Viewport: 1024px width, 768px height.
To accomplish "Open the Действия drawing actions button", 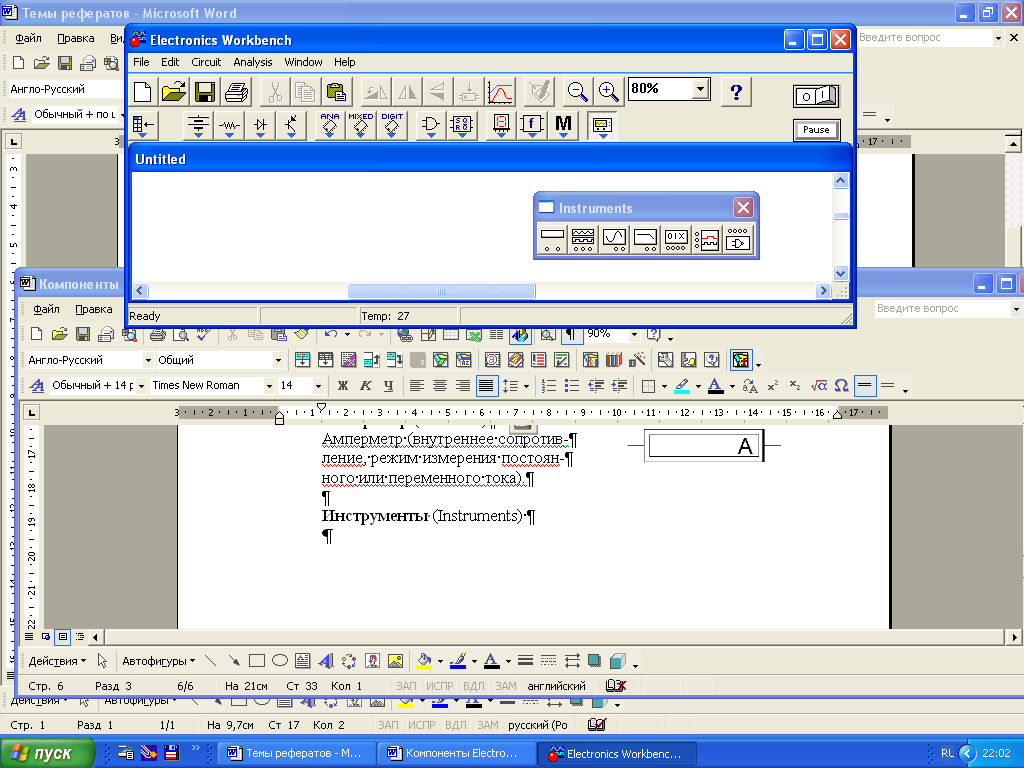I will 57,661.
